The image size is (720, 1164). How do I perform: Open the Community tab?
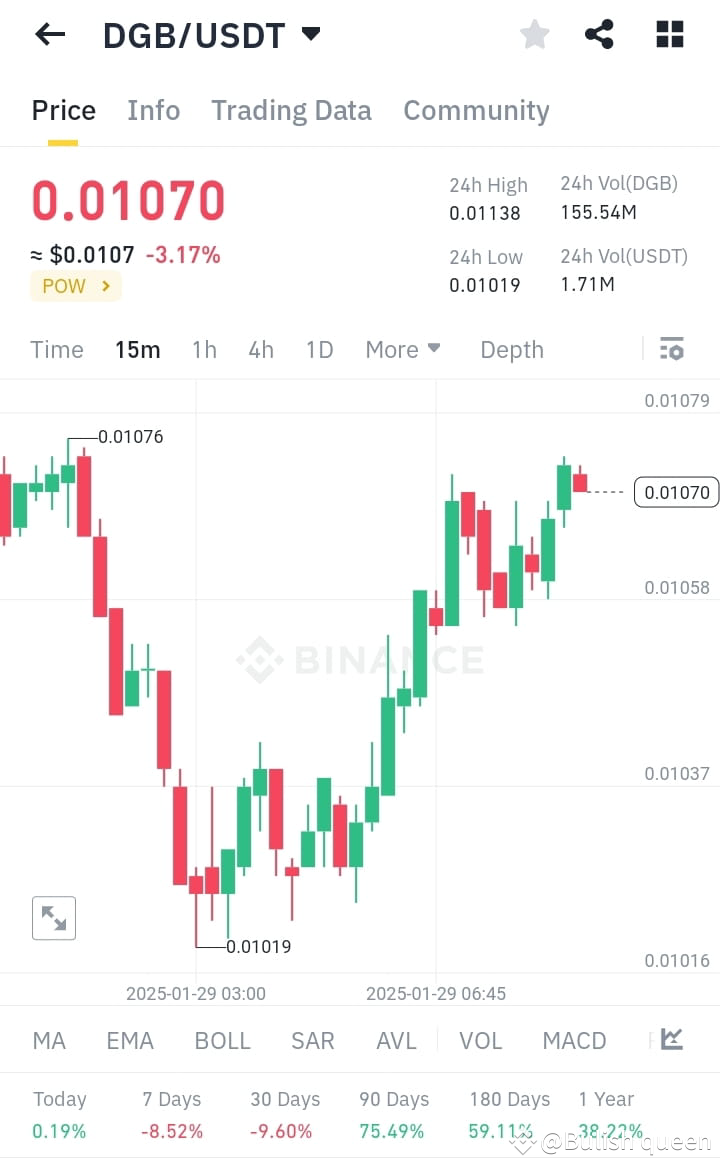point(476,110)
